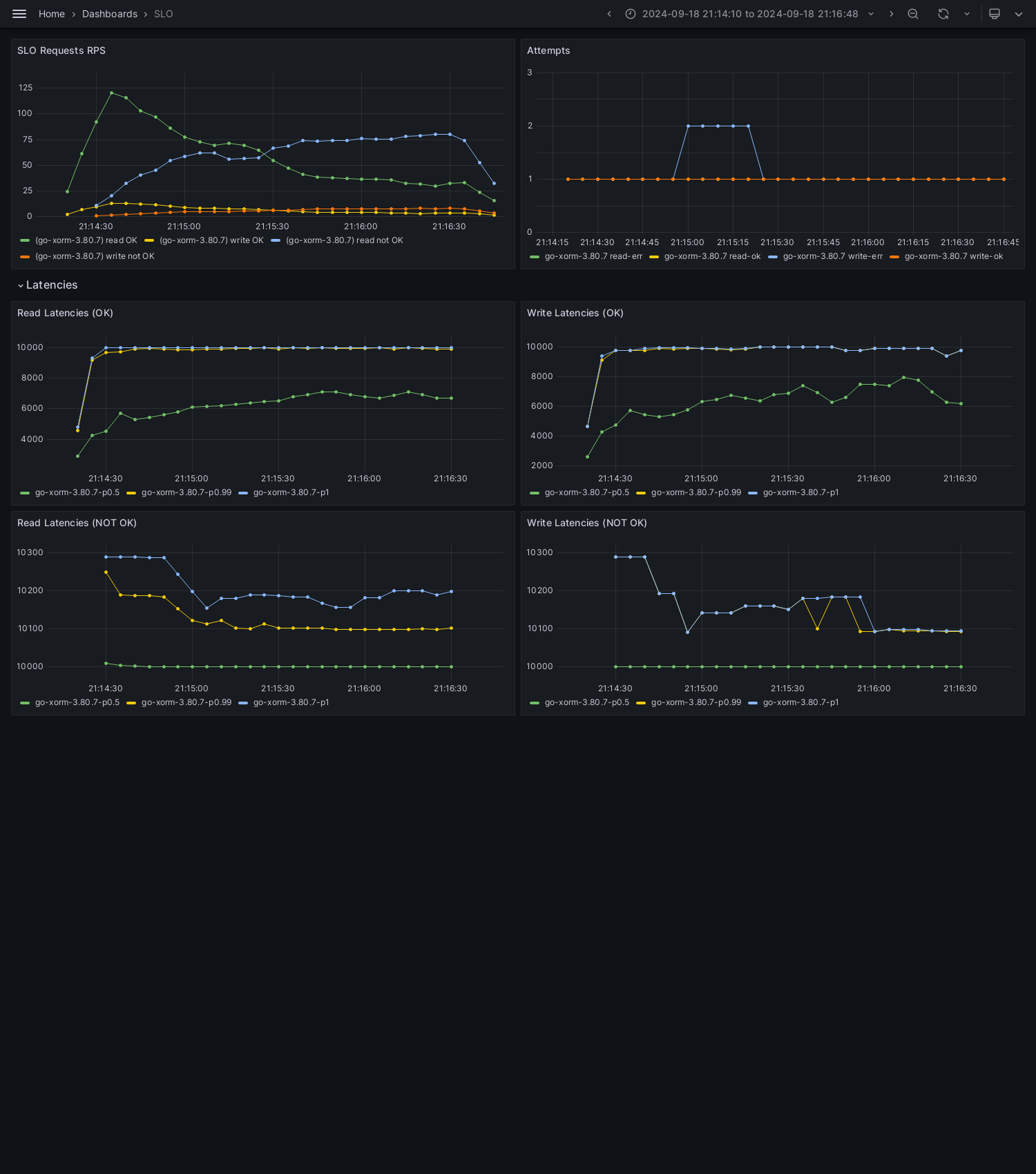The width and height of the screenshot is (1036, 1174).
Task: Toggle read-err series in Attempts legend
Action: (x=593, y=256)
